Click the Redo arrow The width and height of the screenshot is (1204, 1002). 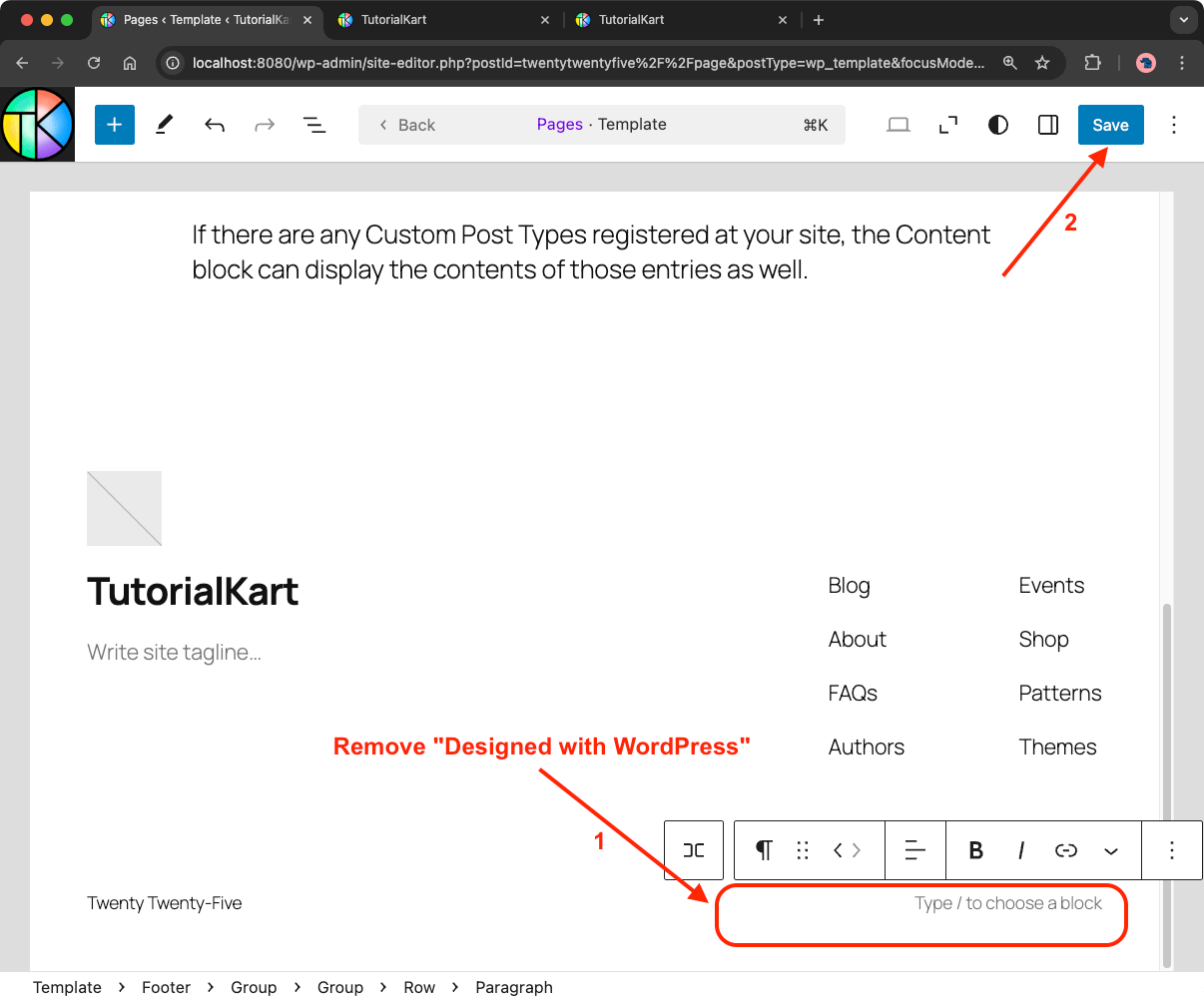pyautogui.click(x=265, y=125)
